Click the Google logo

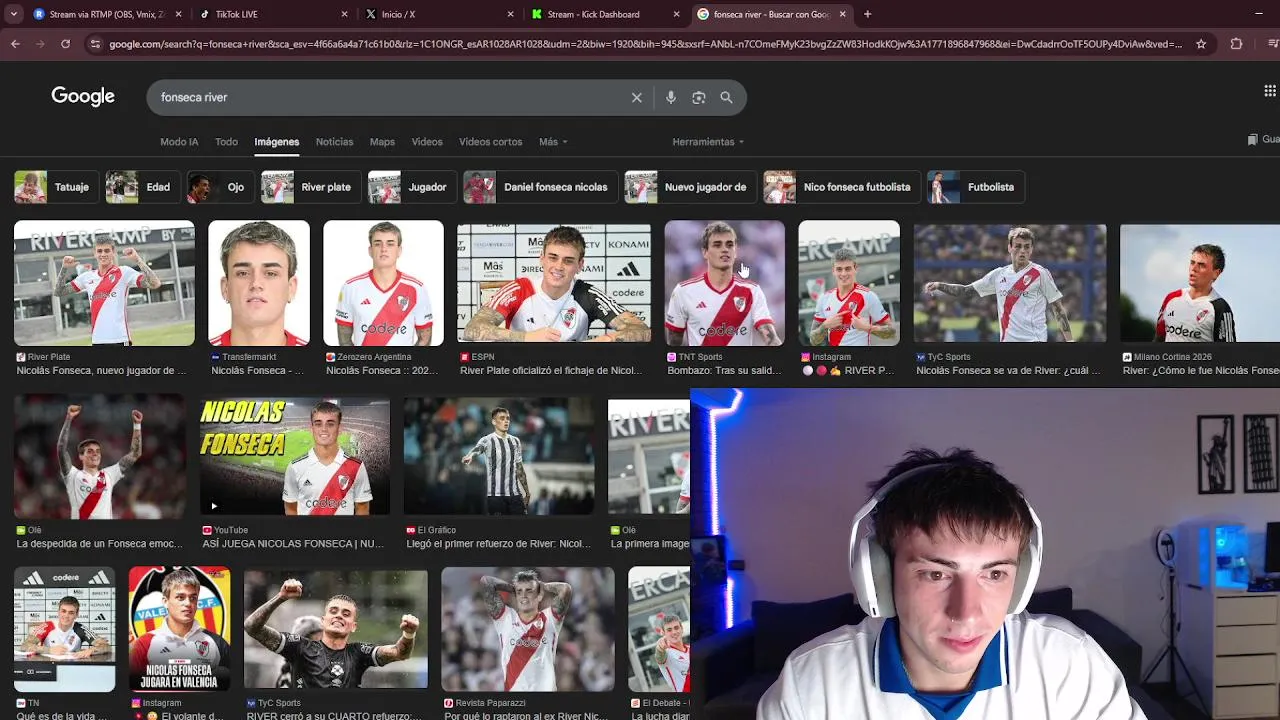pyautogui.click(x=83, y=97)
